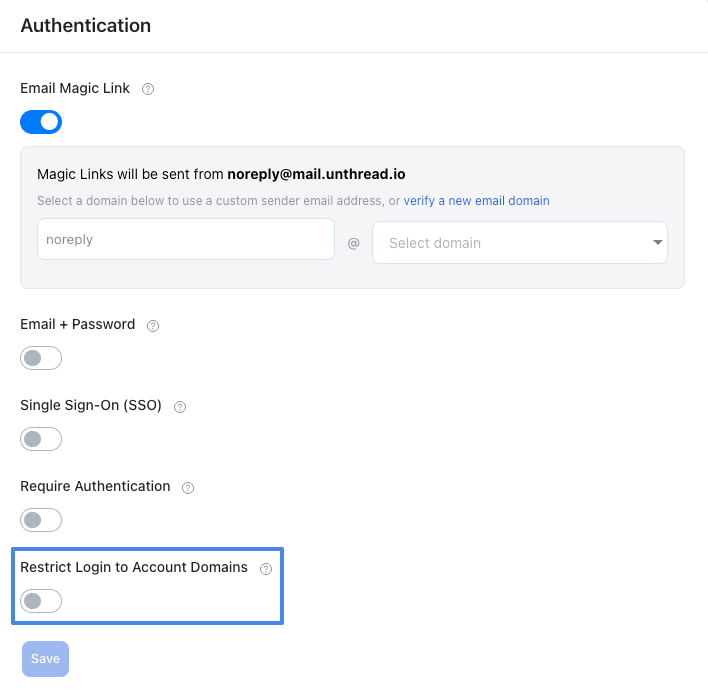Click the help icon next to Email + Password
The image size is (708, 699).
153,325
